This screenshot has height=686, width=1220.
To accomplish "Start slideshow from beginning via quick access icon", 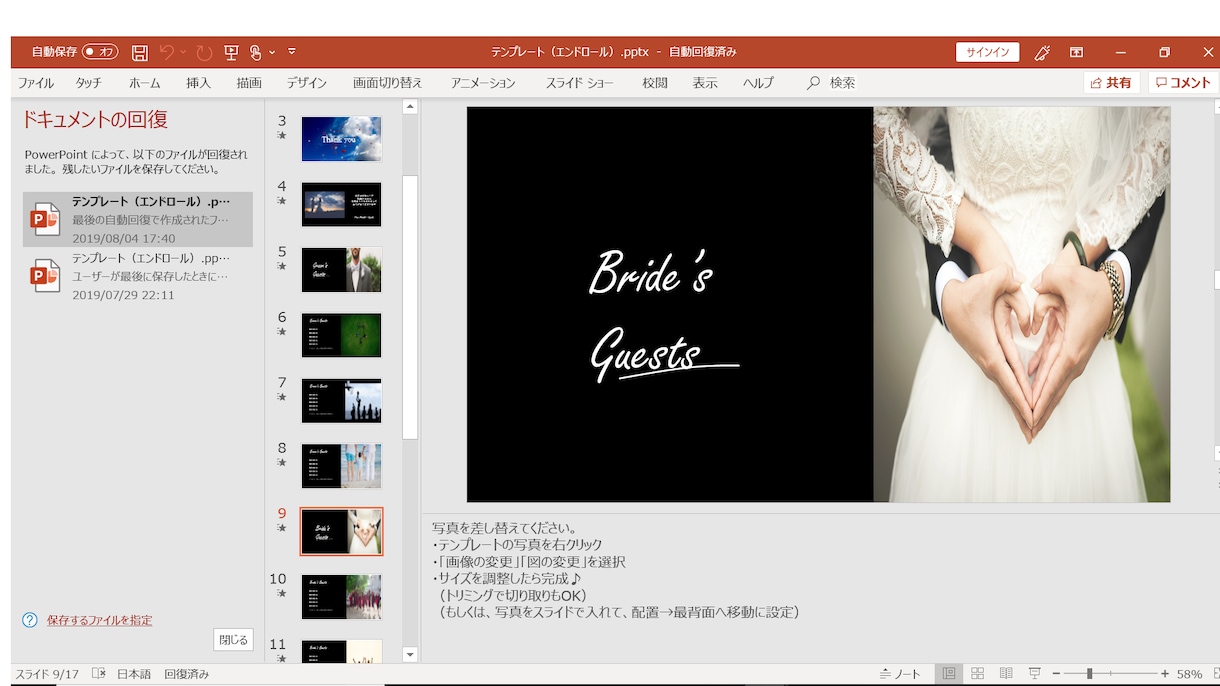I will [x=231, y=52].
